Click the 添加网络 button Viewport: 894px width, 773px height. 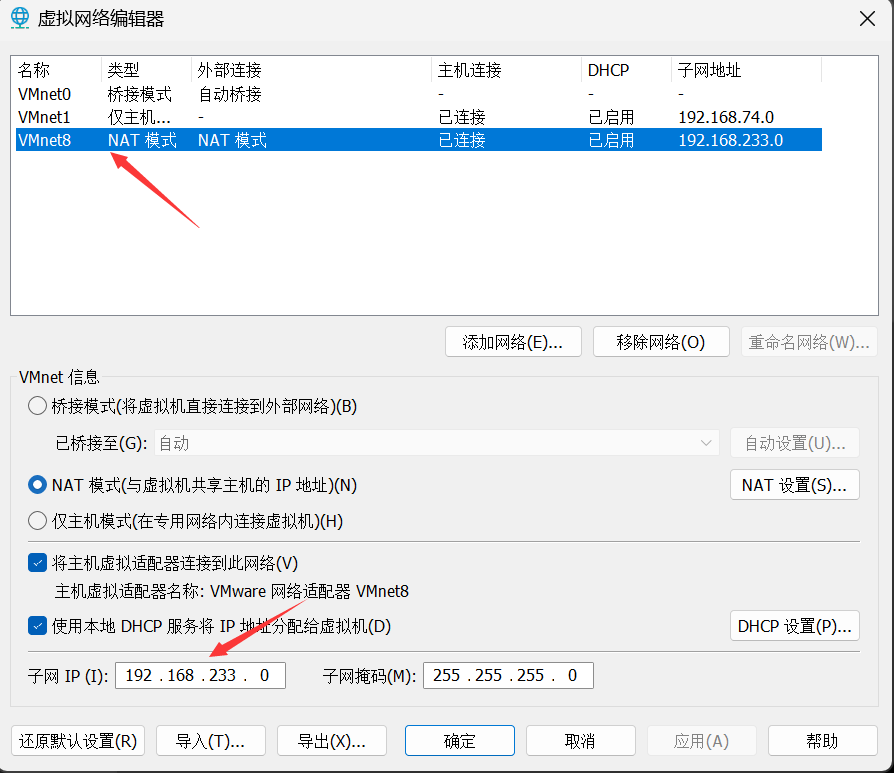(513, 342)
